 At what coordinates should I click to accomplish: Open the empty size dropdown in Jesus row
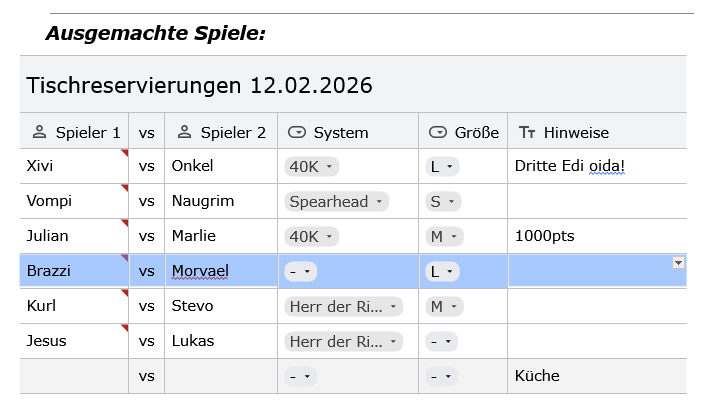point(441,341)
